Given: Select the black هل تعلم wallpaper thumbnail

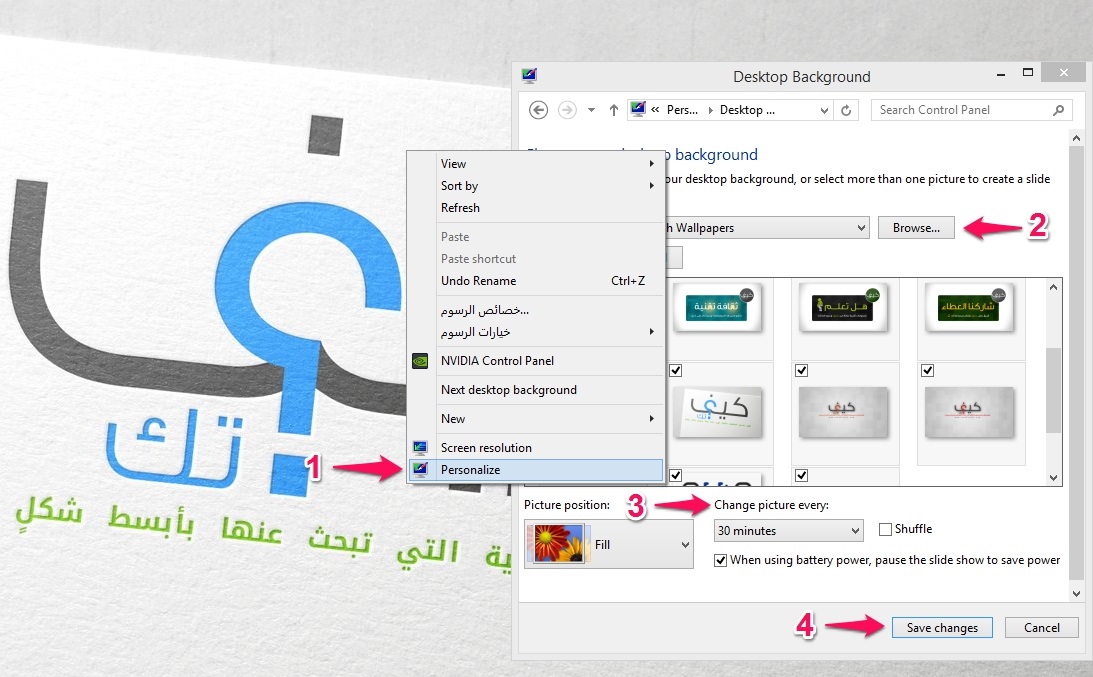Looking at the screenshot, I should [x=842, y=307].
